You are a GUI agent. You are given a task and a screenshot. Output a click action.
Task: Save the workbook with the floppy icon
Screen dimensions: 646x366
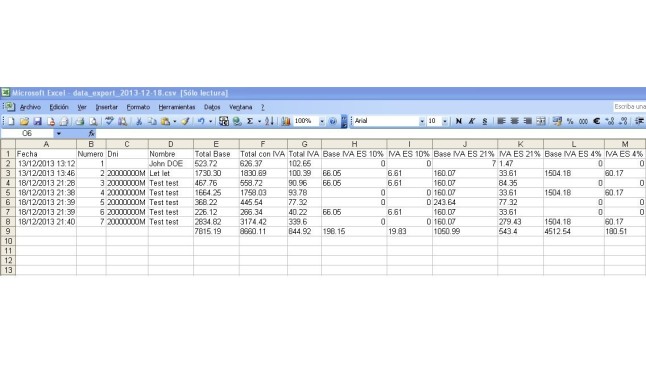(37, 121)
